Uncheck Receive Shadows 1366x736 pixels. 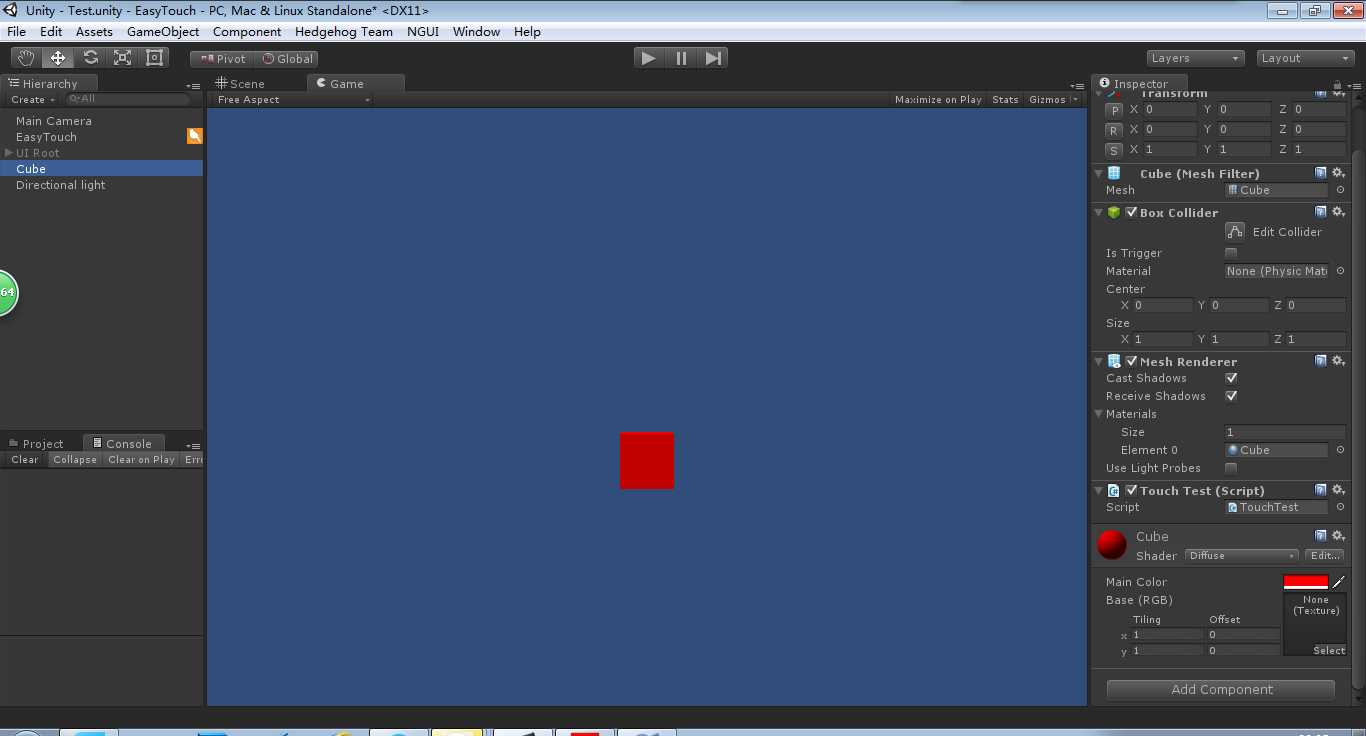pyautogui.click(x=1231, y=396)
